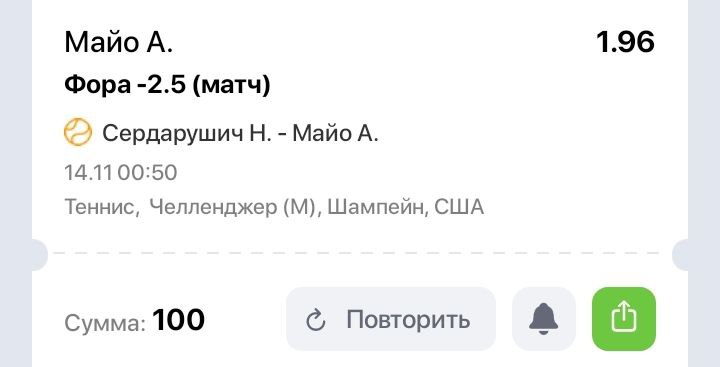Tap the Шампейн, США location text
720x367 pixels.
coord(406,207)
